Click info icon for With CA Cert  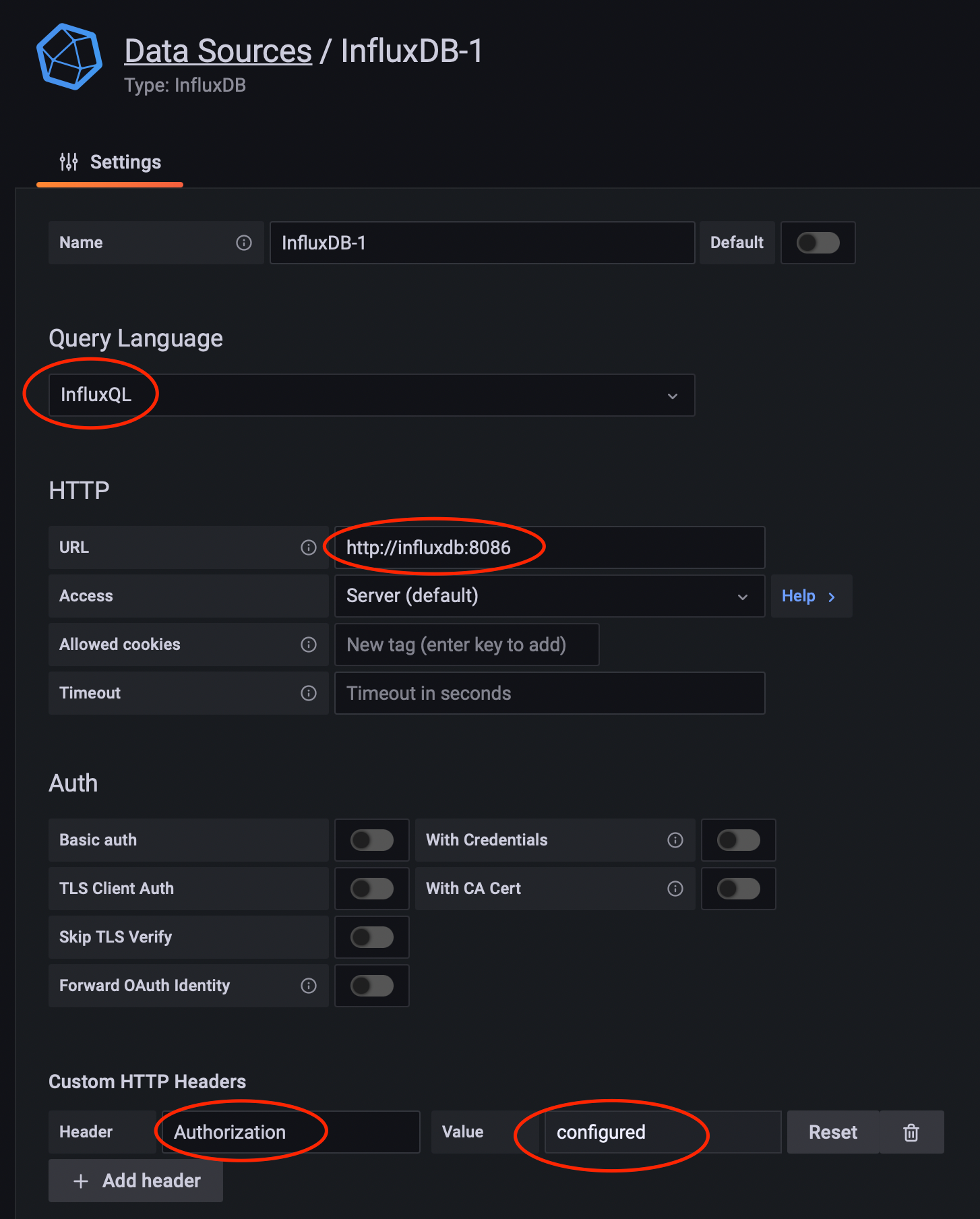tap(675, 889)
